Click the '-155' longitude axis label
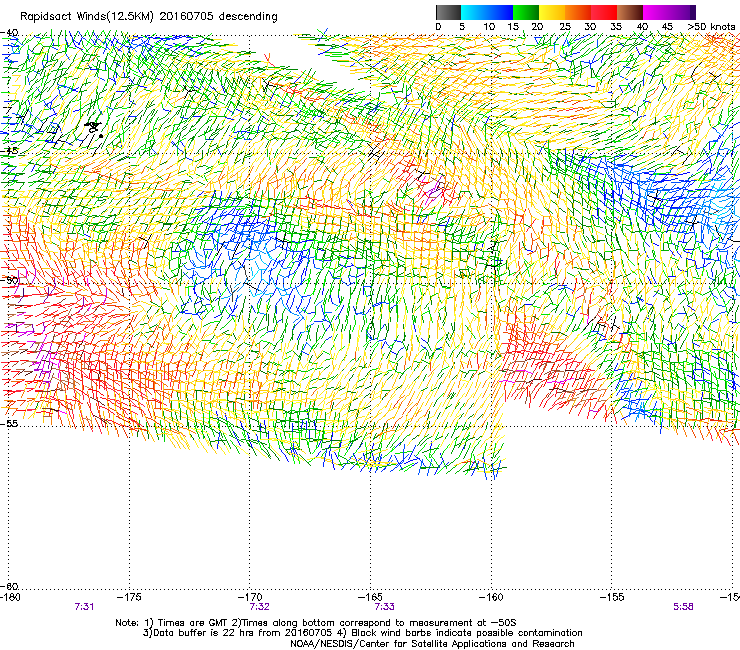 click(611, 597)
